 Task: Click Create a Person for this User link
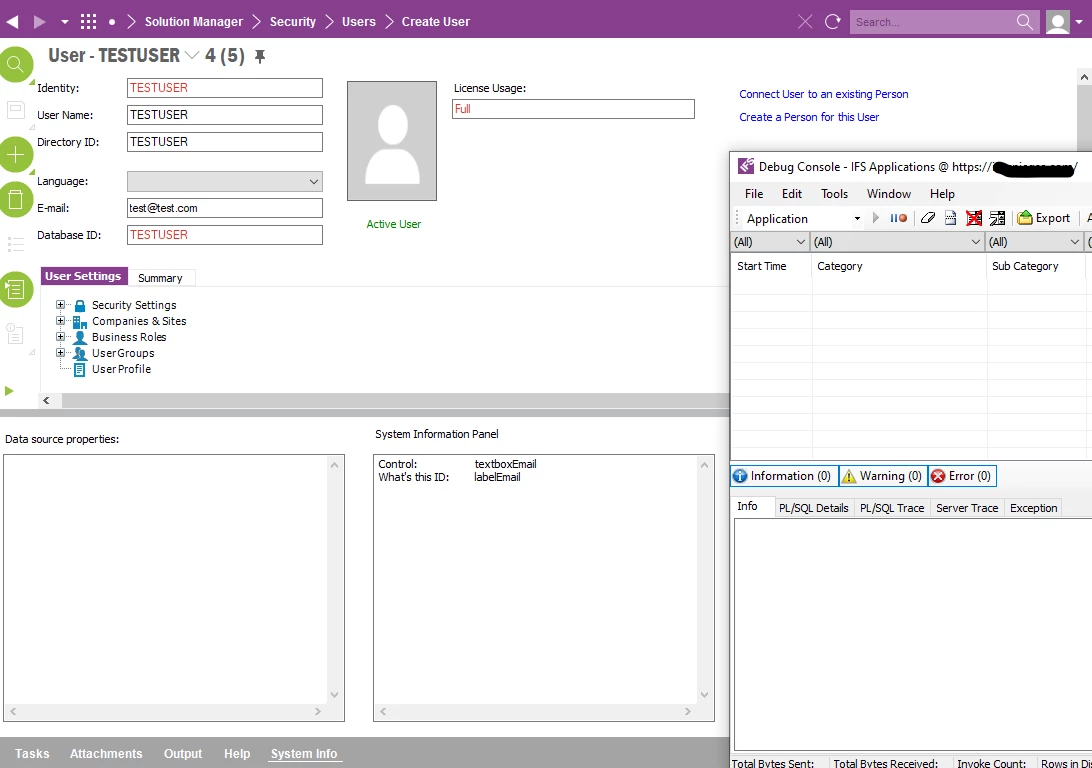809,117
